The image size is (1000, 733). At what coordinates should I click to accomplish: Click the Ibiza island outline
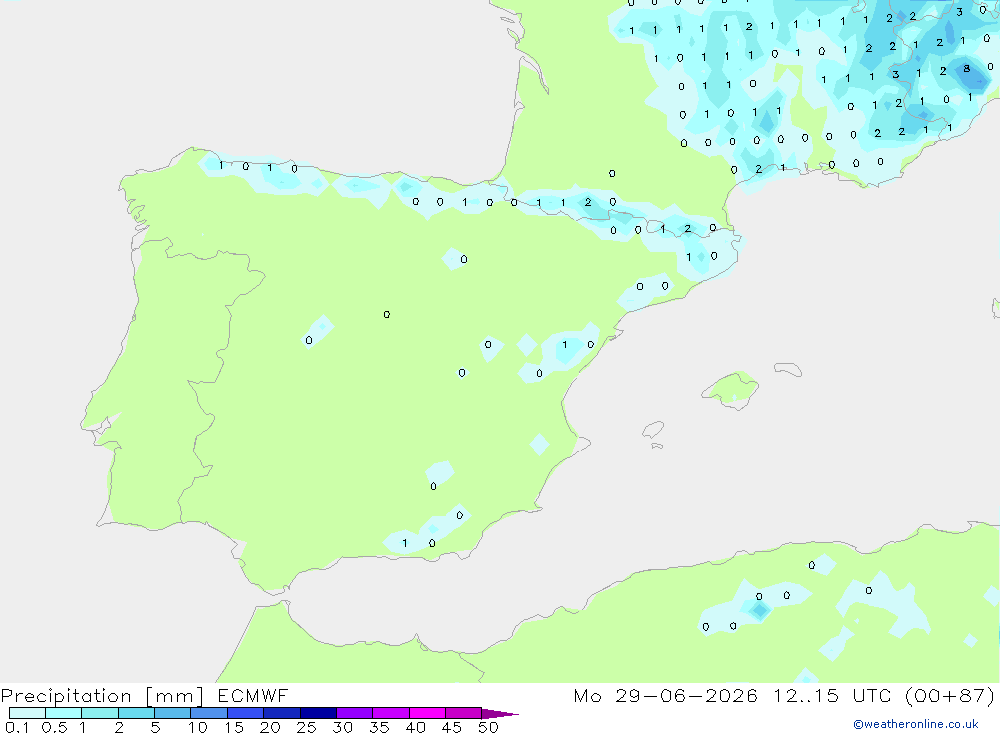(x=653, y=429)
